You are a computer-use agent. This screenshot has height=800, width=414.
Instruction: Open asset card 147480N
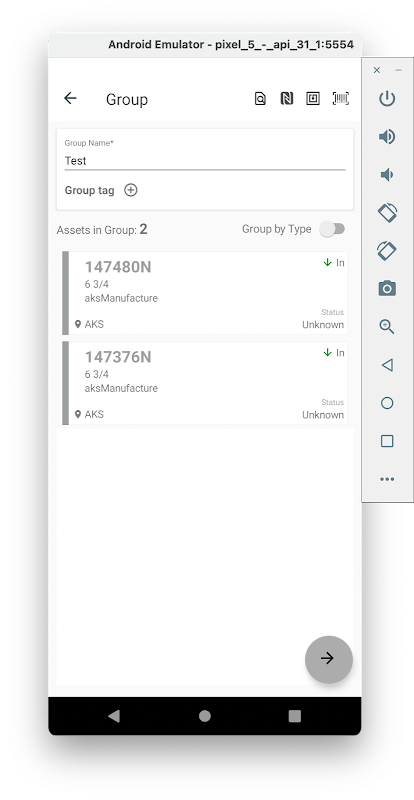[205, 293]
